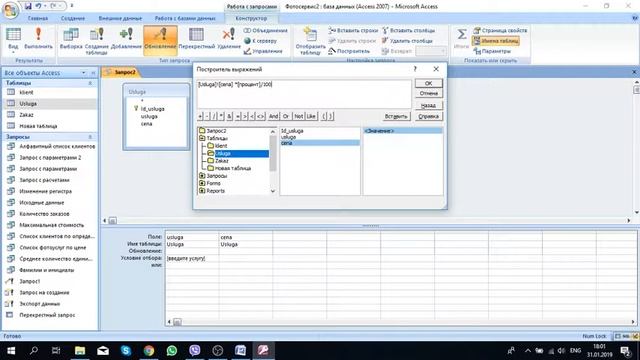
Task: Open File Explorer from taskbar
Action: tap(80, 350)
